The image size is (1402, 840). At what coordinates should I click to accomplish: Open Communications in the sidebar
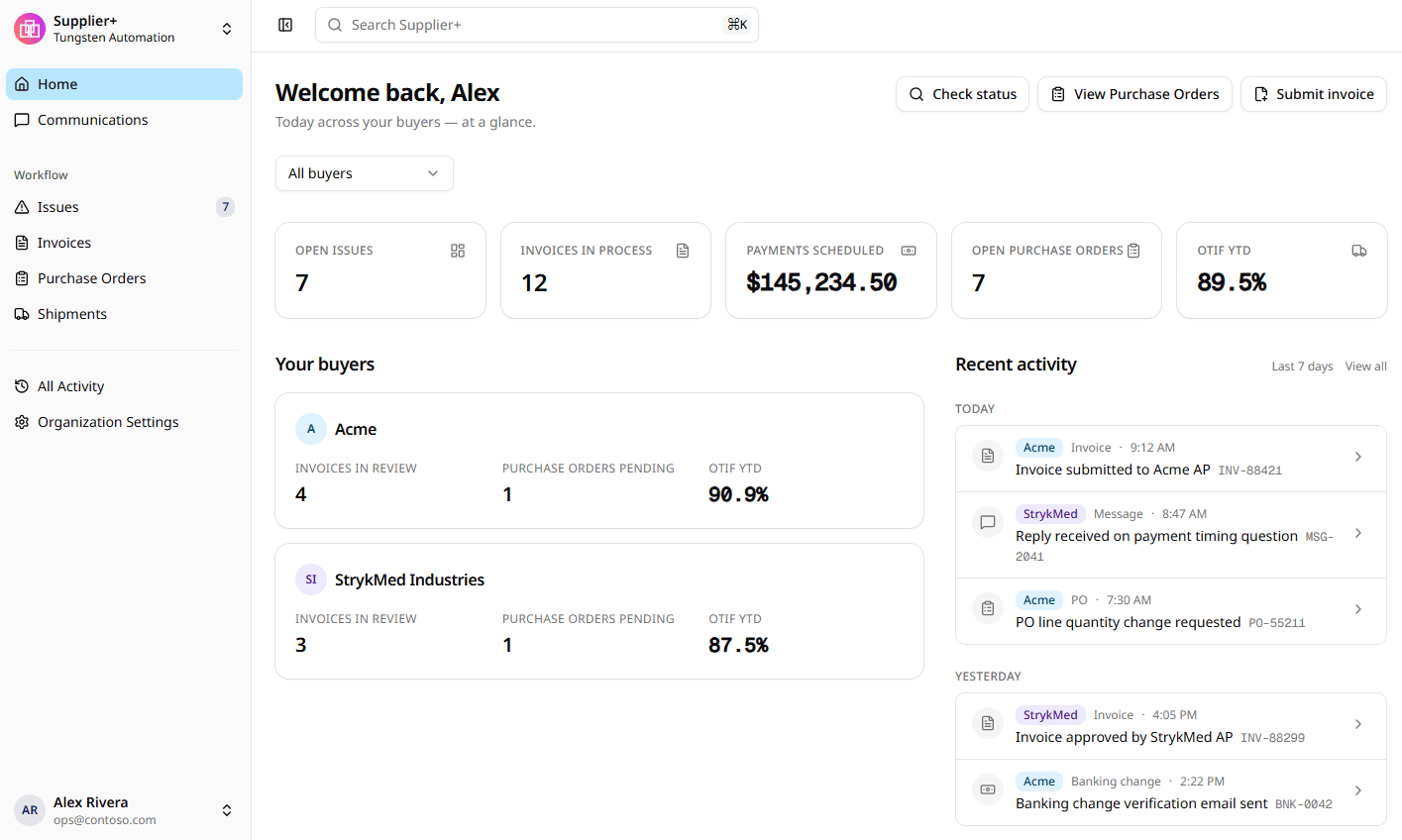pos(124,120)
